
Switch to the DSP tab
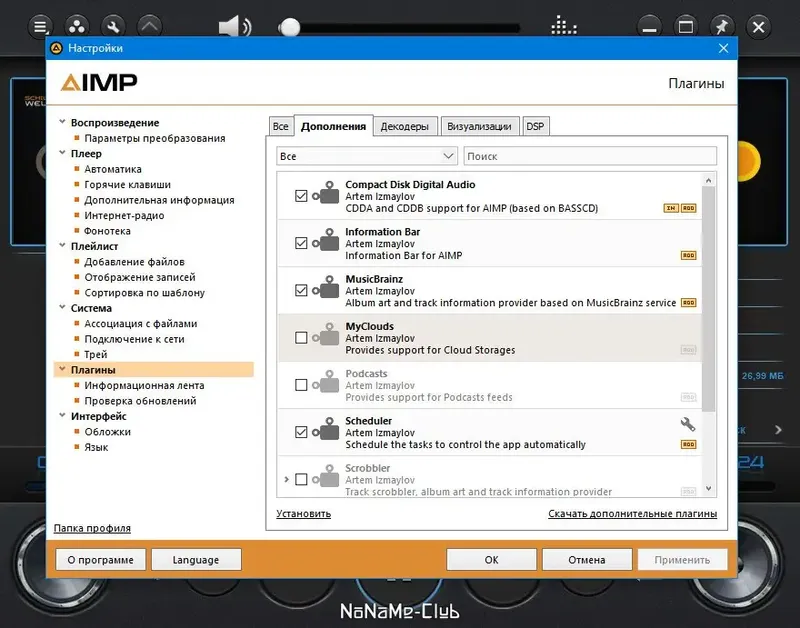[536, 127]
